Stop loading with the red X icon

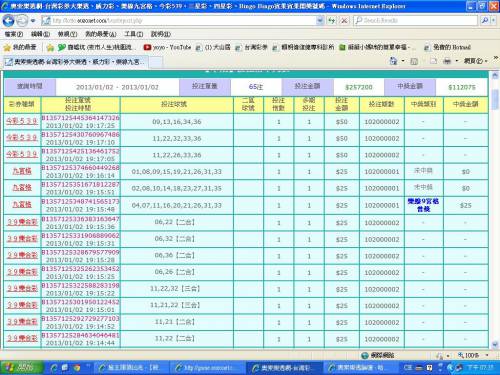point(344,21)
